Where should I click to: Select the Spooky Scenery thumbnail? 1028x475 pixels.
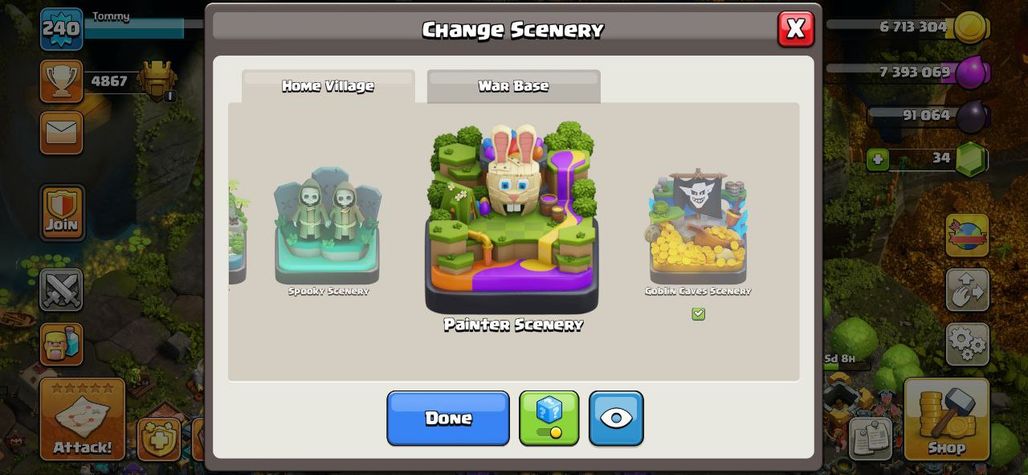pos(328,226)
